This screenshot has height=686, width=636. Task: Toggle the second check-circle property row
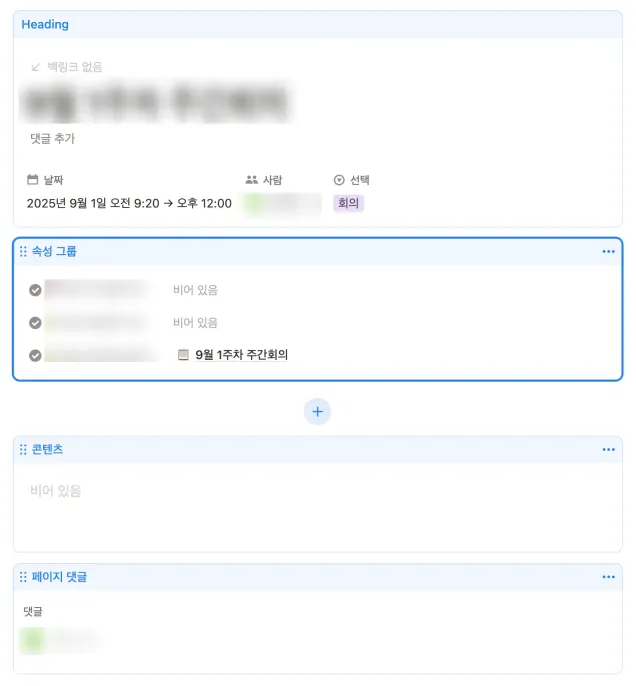click(x=35, y=323)
